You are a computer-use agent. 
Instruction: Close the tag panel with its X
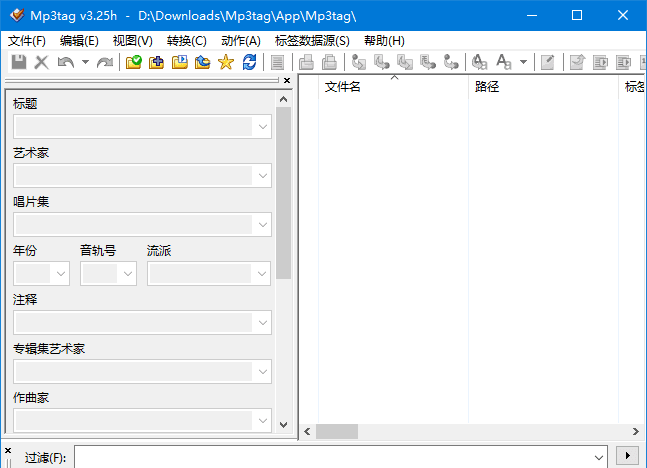tap(287, 80)
